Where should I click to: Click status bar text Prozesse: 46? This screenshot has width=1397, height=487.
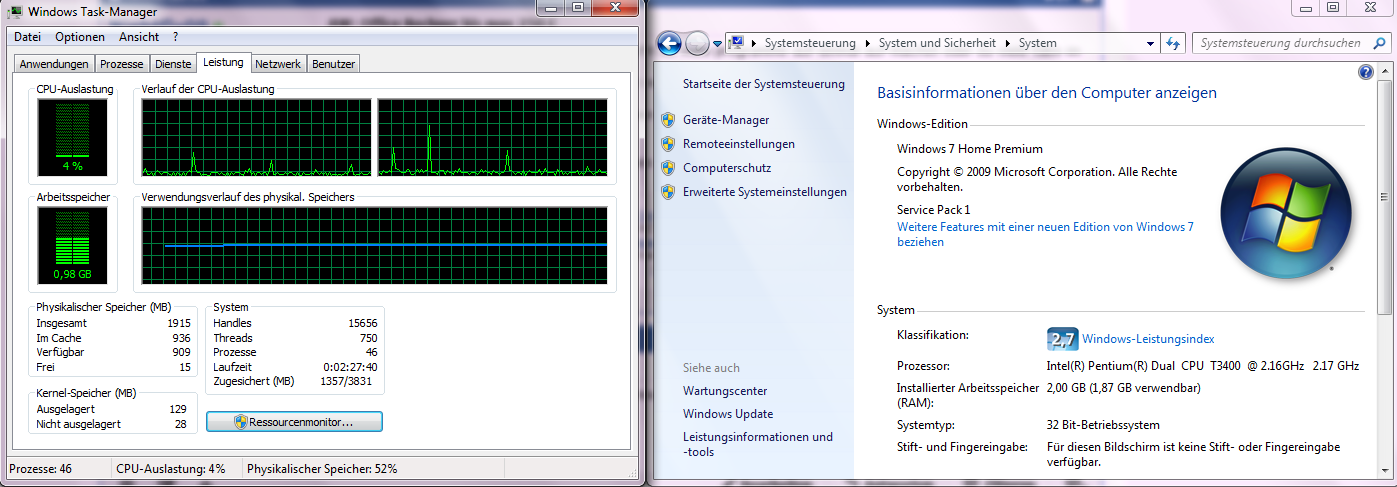pyautogui.click(x=40, y=468)
